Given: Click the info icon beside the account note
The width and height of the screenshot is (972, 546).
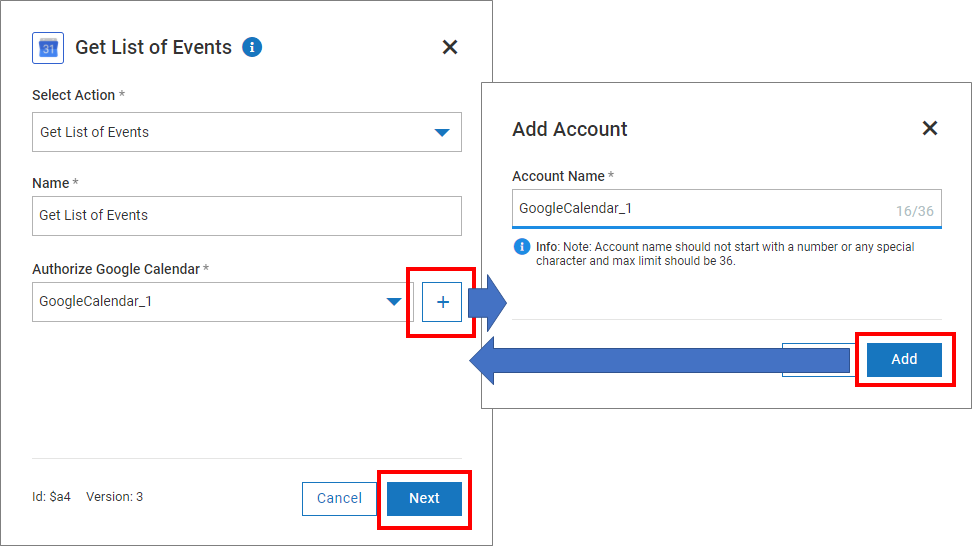Looking at the screenshot, I should coord(521,247).
